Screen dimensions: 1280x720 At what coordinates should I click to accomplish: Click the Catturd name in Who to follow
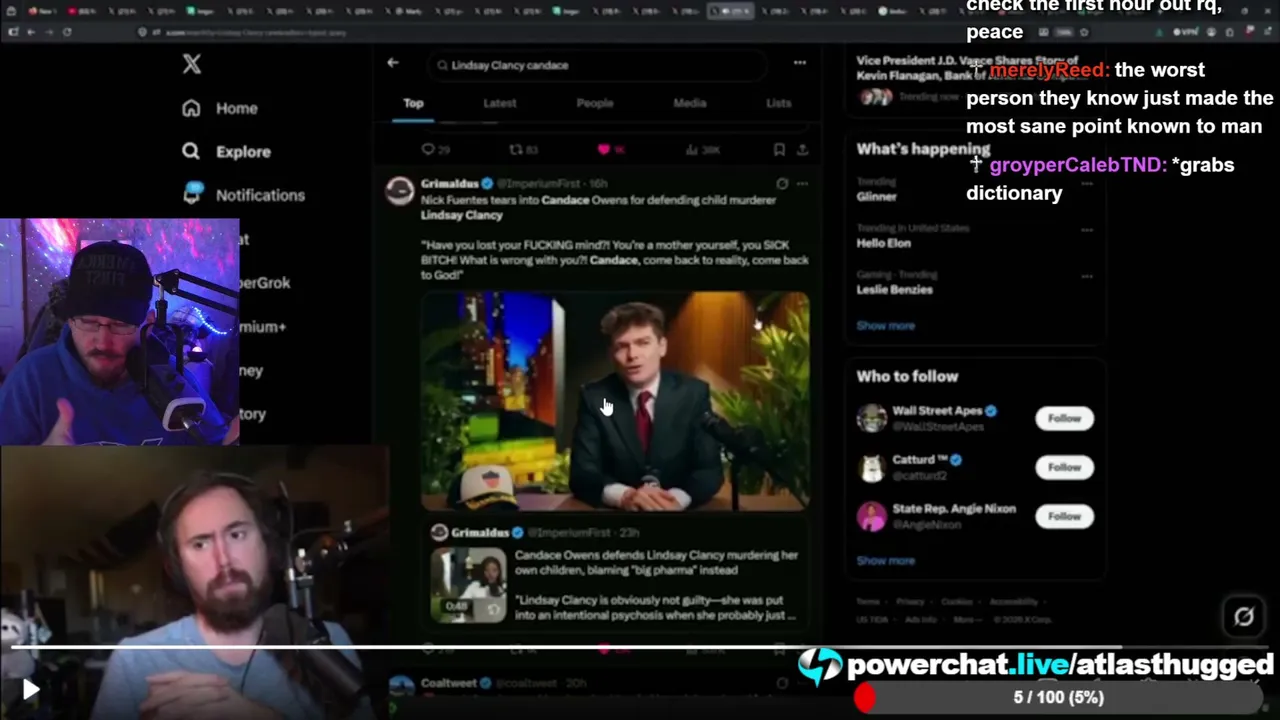[x=920, y=460]
